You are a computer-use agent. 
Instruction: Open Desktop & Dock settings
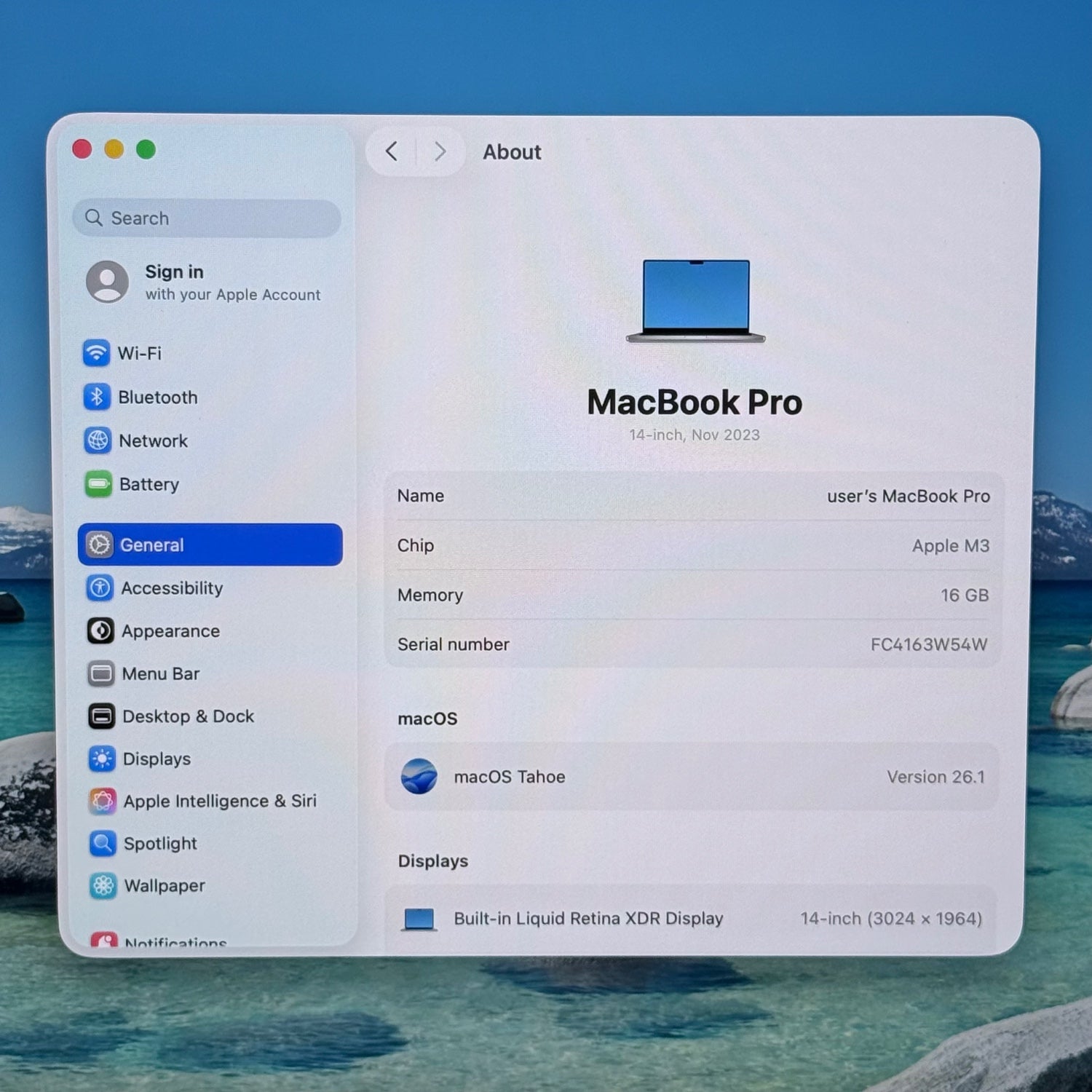point(188,716)
